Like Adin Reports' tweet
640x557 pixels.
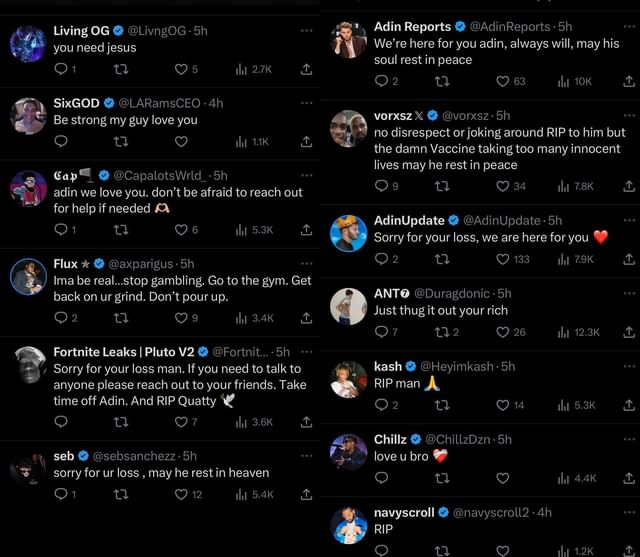[503, 82]
